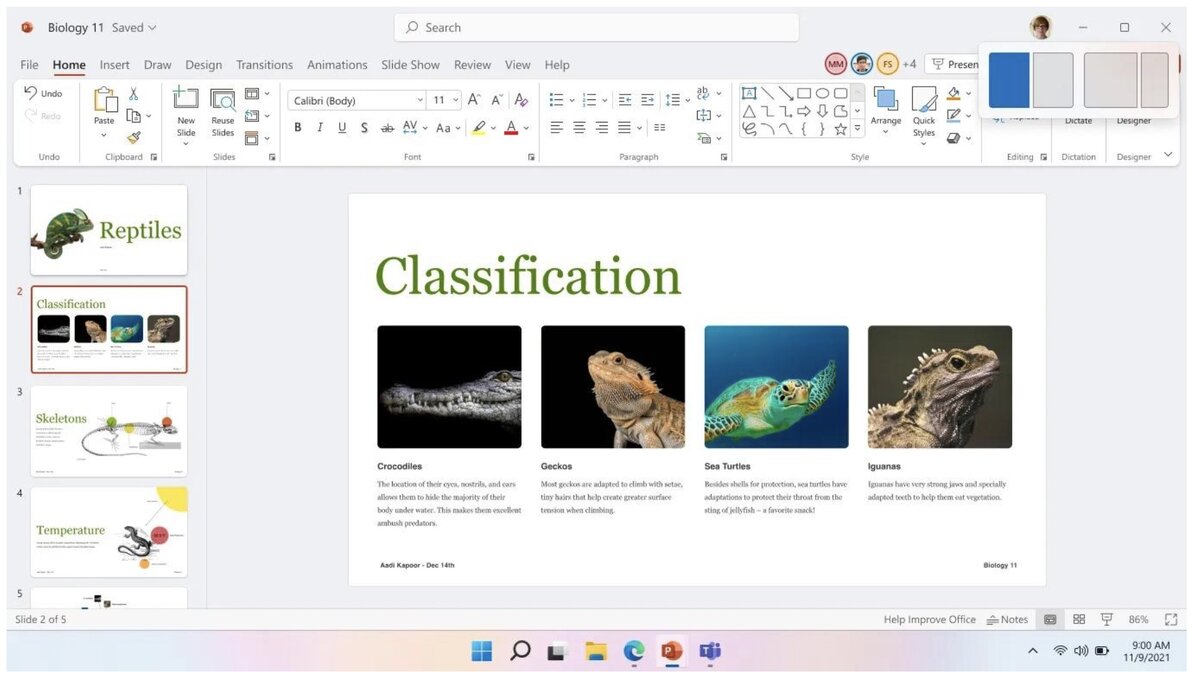Select the Skeletons slide thumbnail

tap(108, 430)
